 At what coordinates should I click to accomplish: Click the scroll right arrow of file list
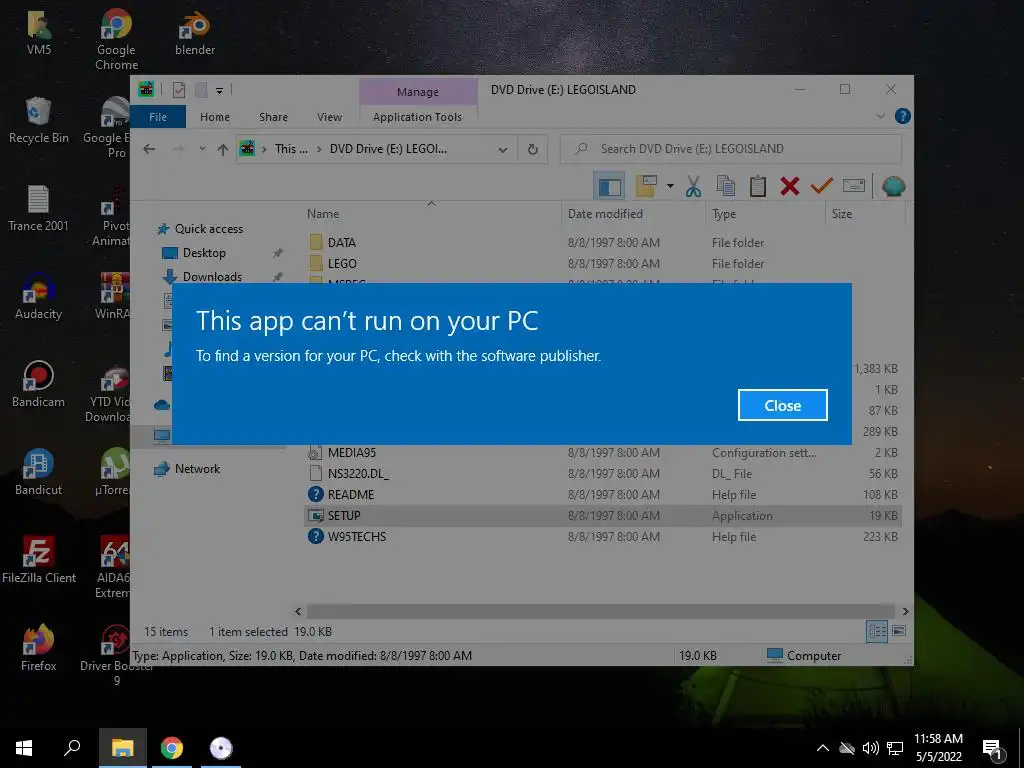[905, 611]
